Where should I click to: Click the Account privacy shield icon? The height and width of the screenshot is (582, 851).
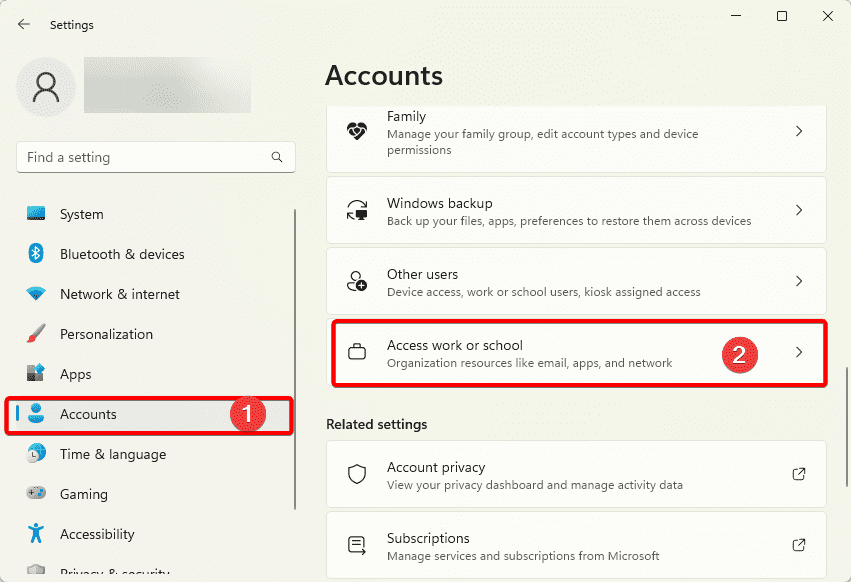coord(357,474)
